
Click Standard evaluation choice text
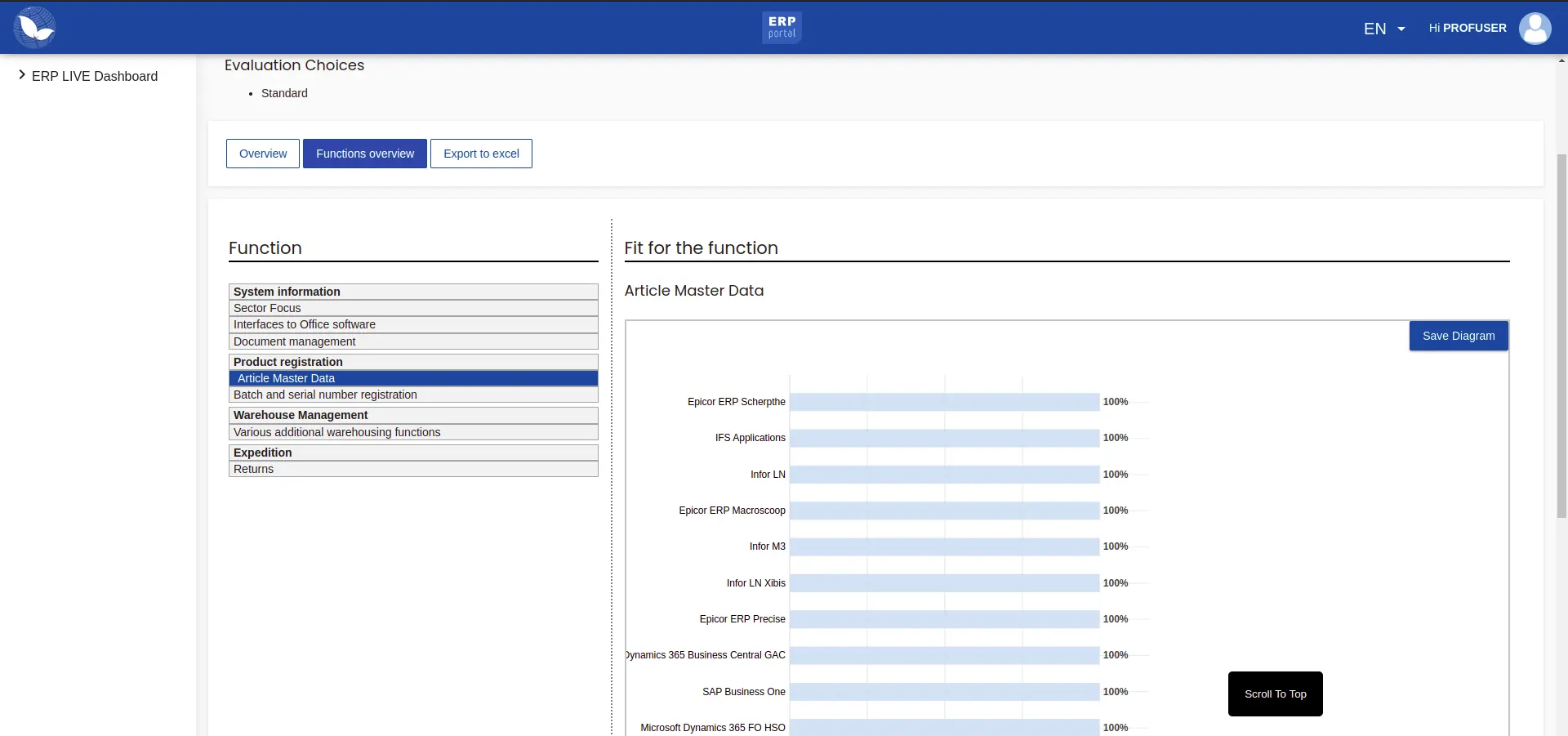[284, 93]
